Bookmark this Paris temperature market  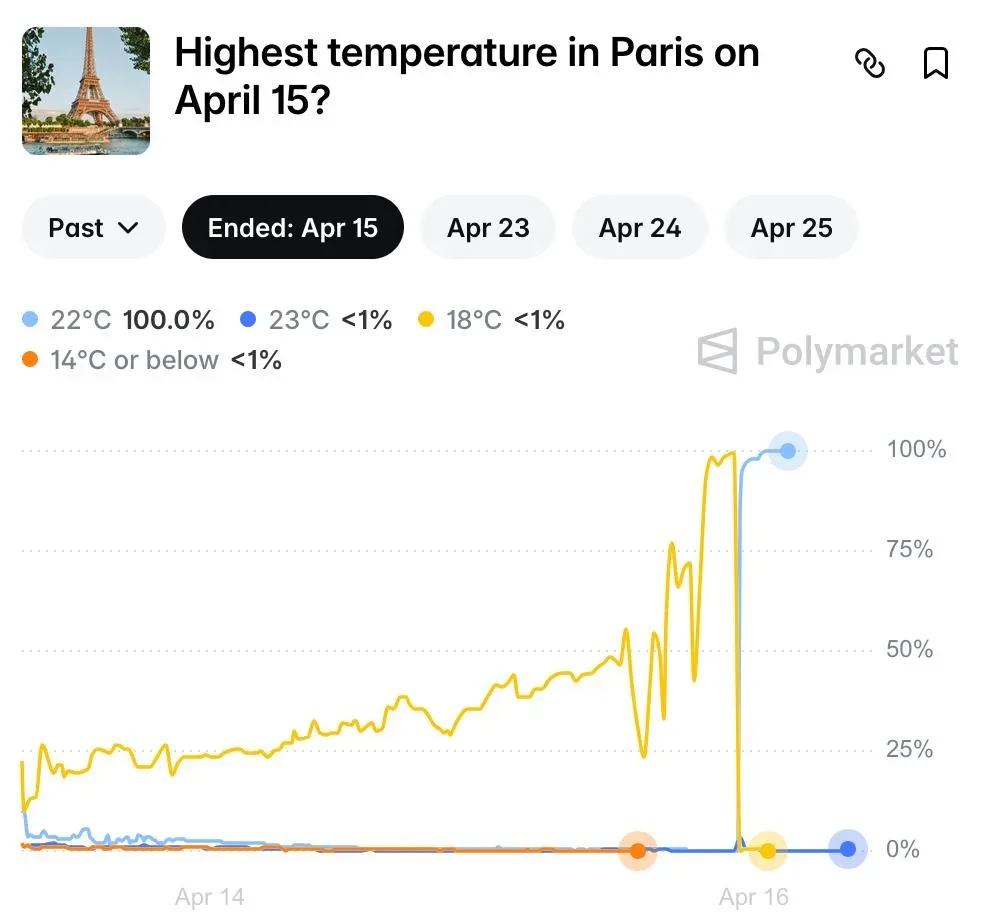point(935,64)
